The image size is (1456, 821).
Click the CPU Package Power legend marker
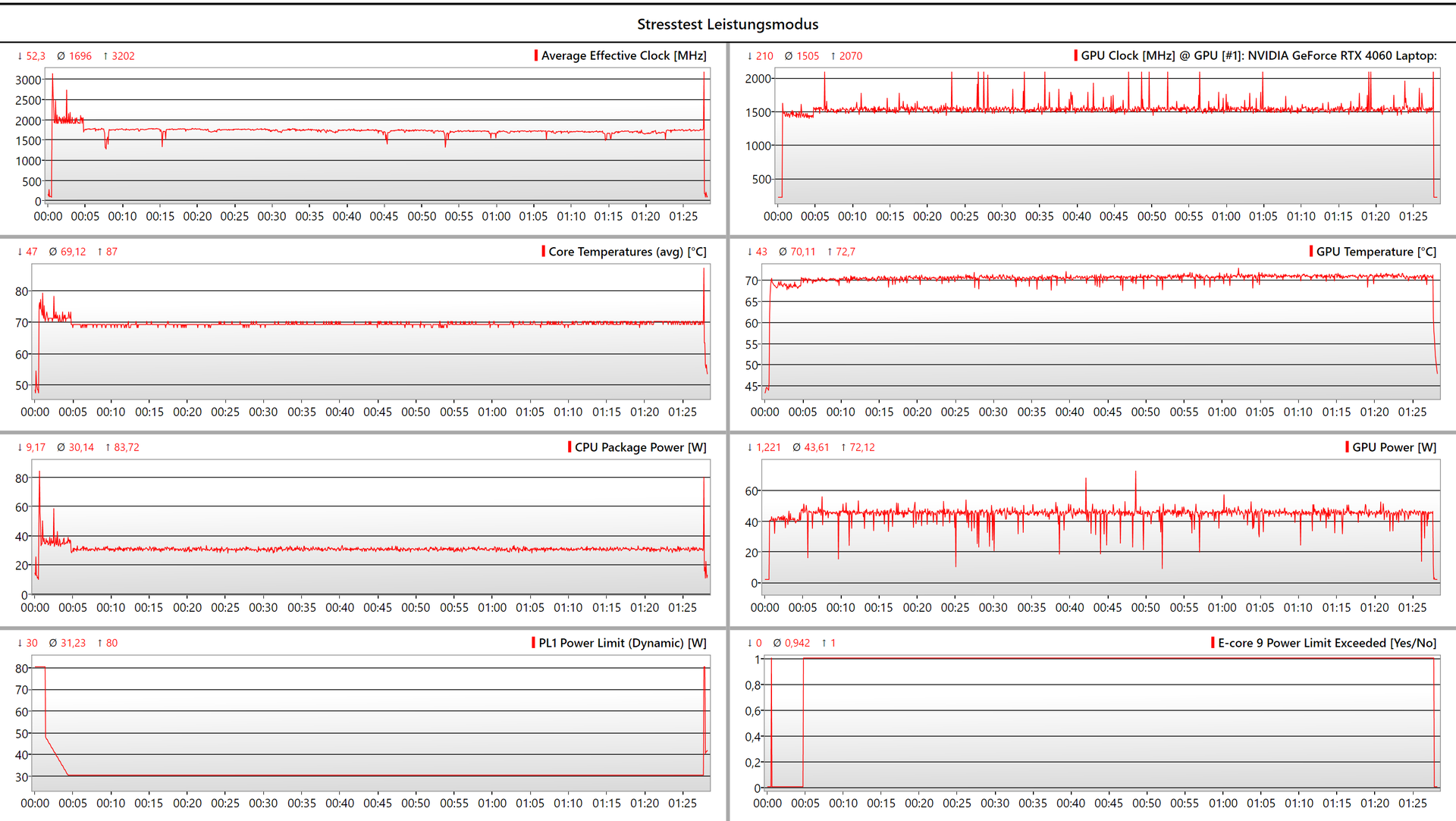tap(570, 447)
